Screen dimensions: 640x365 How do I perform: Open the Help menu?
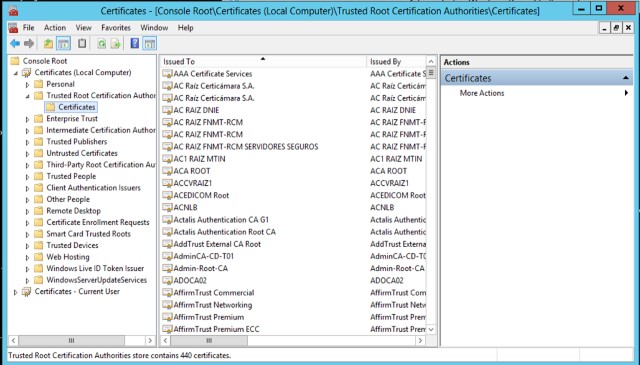click(x=185, y=28)
